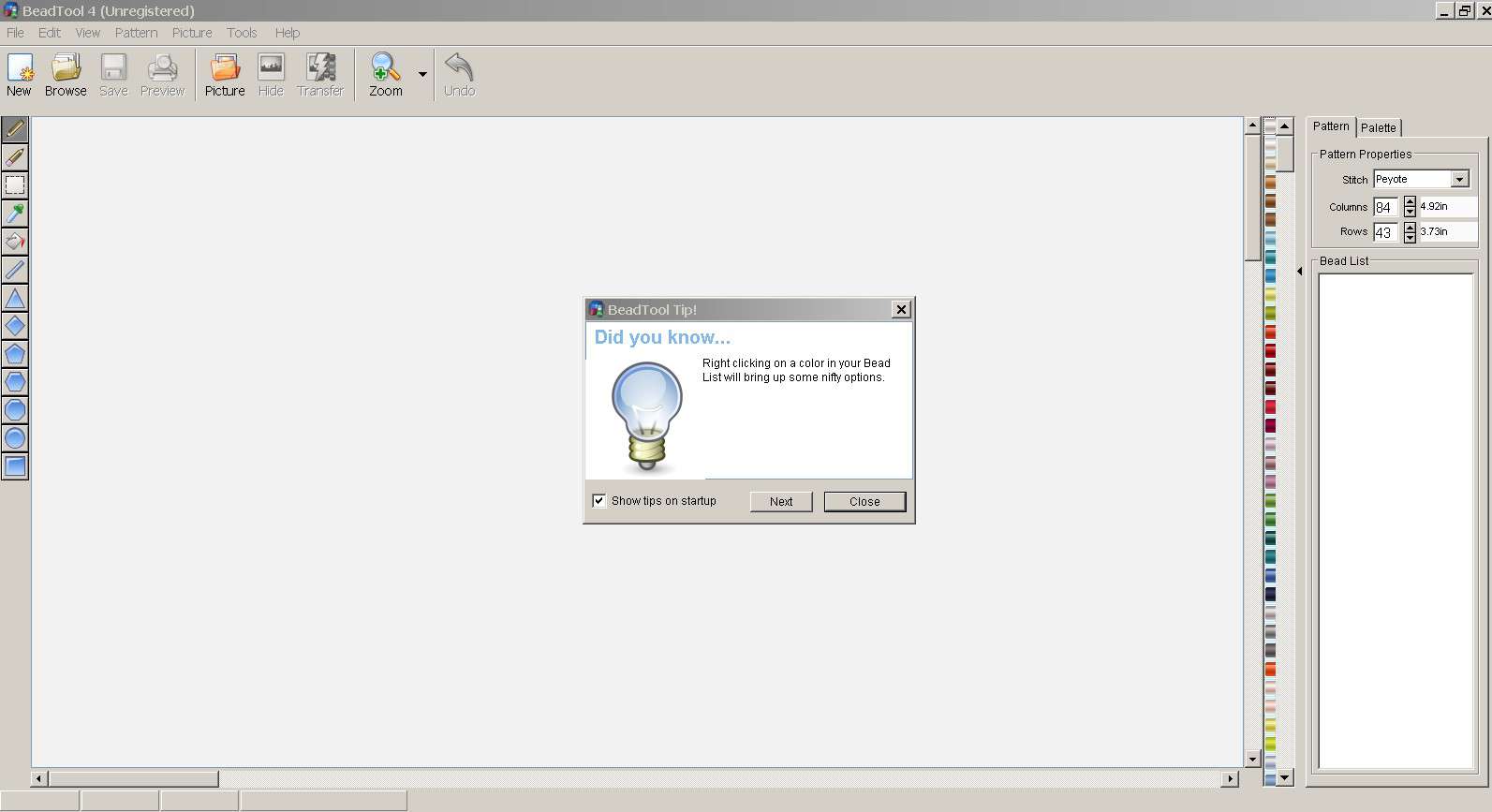Click the Browse folder toolbar icon
The height and width of the screenshot is (812, 1492).
click(66, 75)
